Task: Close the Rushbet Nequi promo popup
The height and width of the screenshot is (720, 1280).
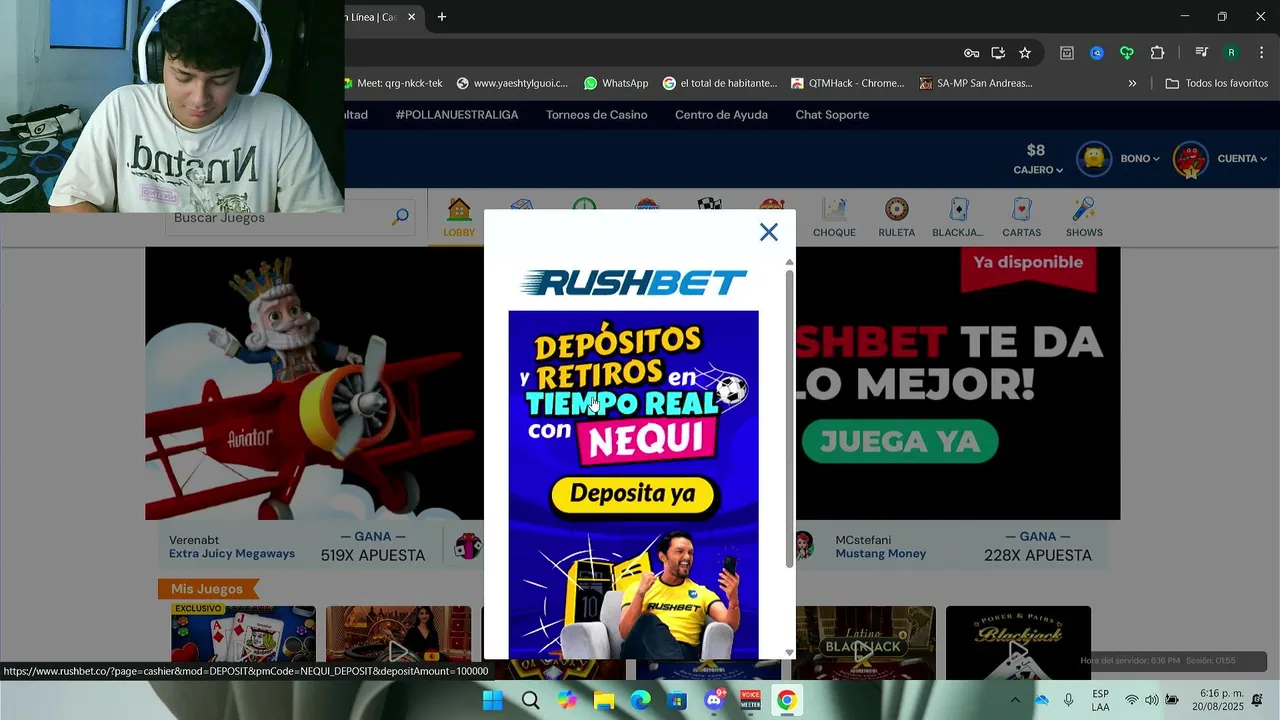Action: tap(768, 232)
